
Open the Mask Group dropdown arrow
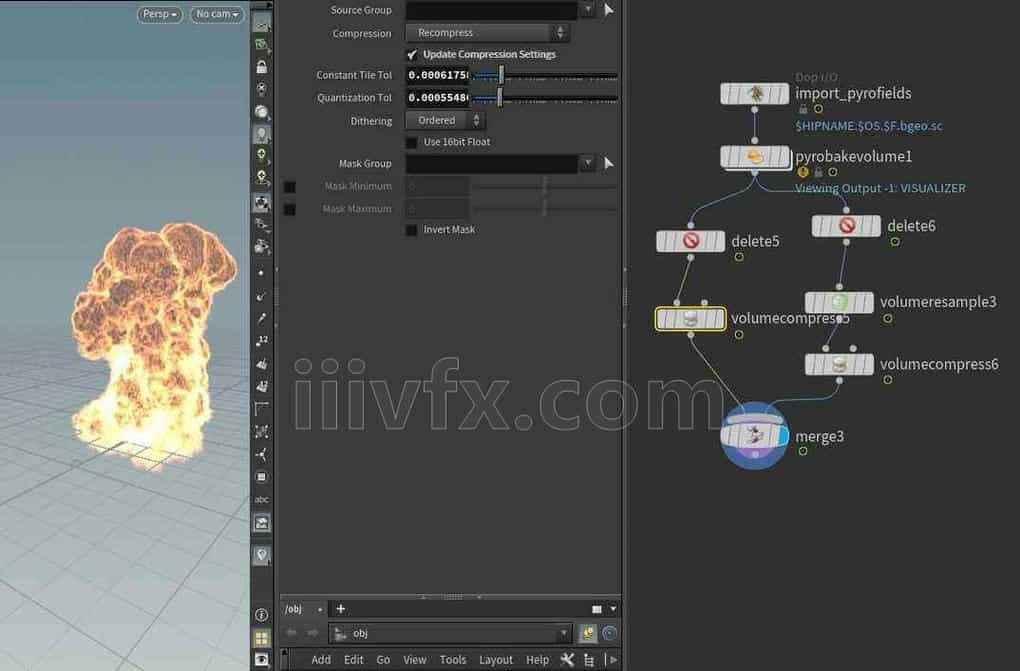click(587, 163)
